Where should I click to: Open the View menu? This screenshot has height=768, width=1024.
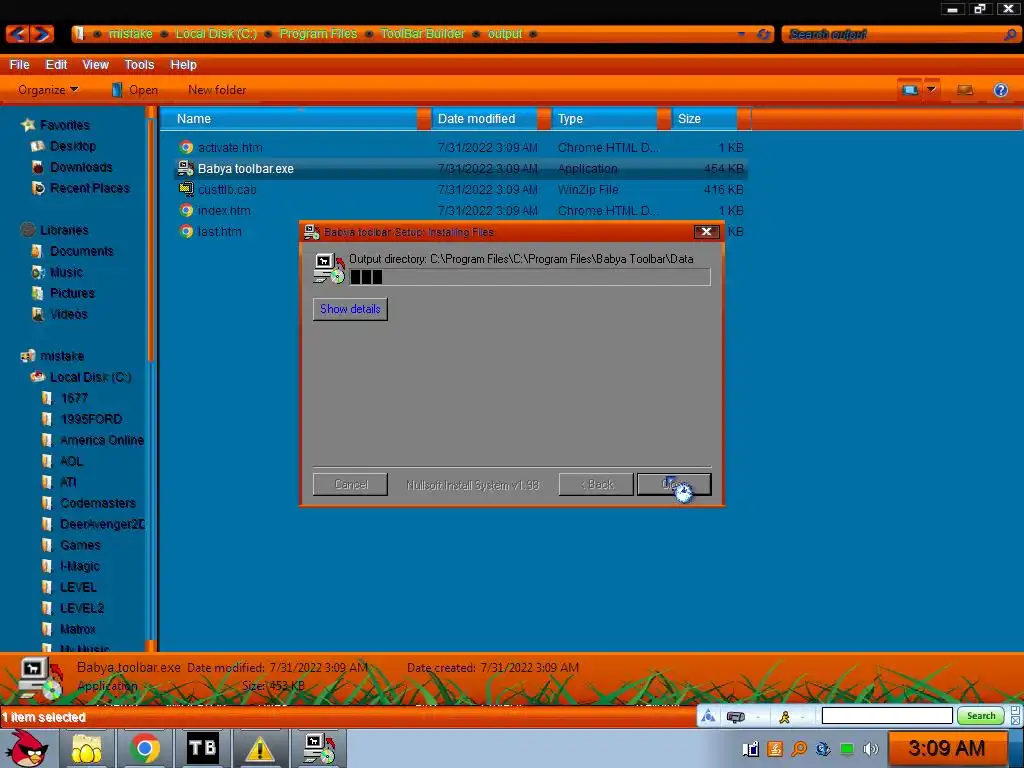click(x=95, y=65)
